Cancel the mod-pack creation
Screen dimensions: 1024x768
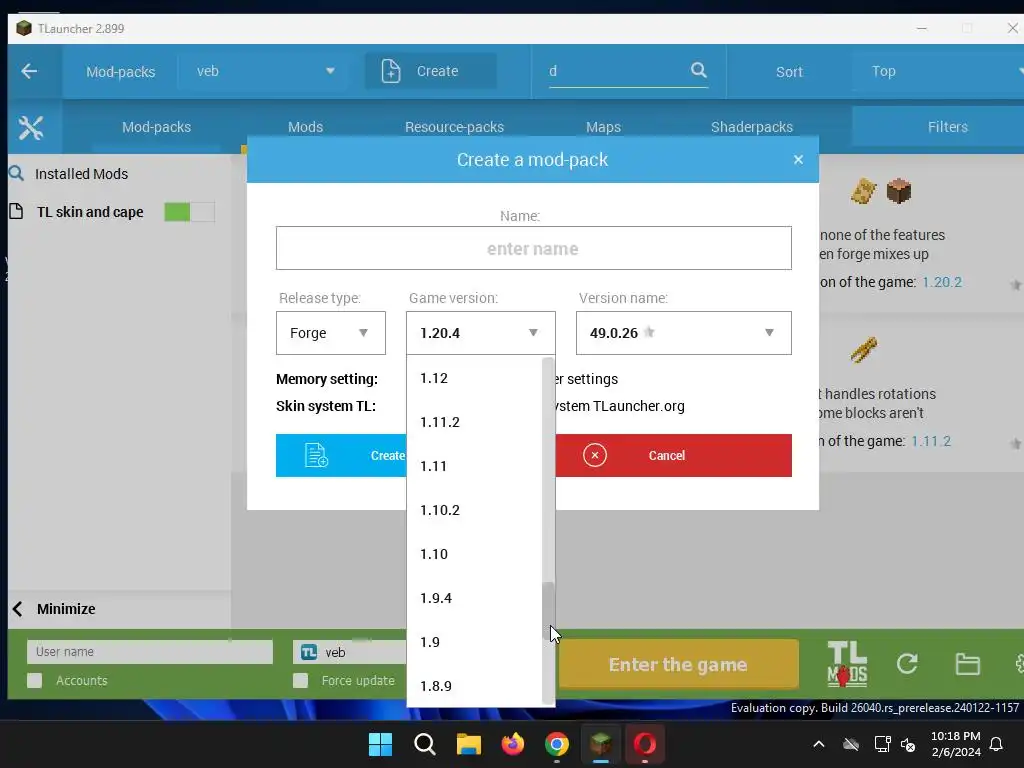point(673,455)
